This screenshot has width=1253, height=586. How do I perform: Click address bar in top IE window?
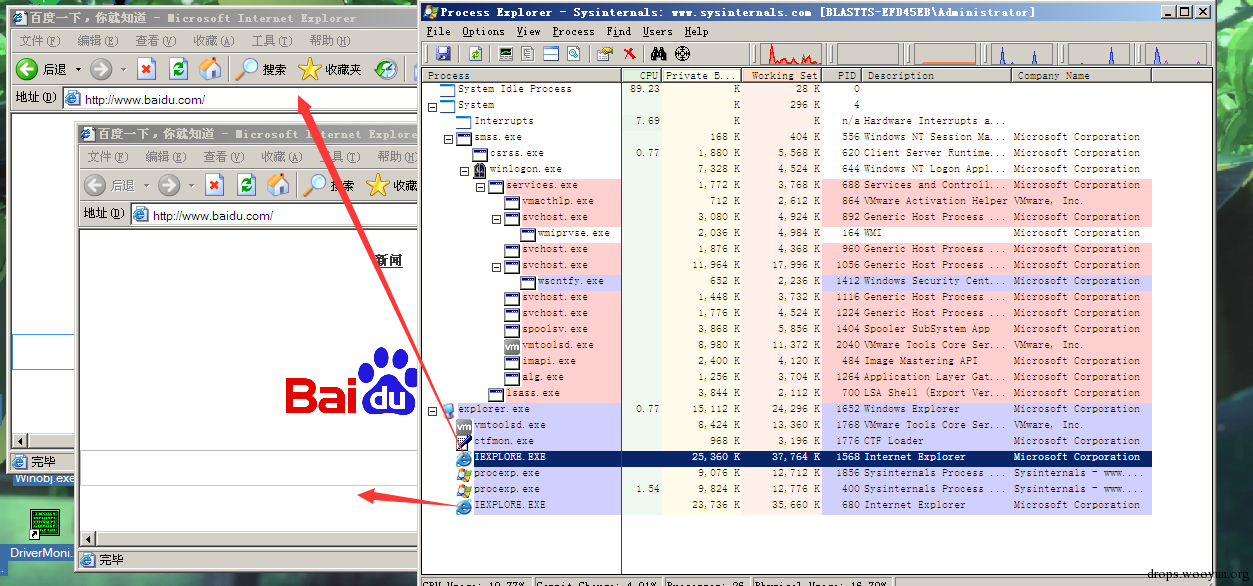[240, 99]
